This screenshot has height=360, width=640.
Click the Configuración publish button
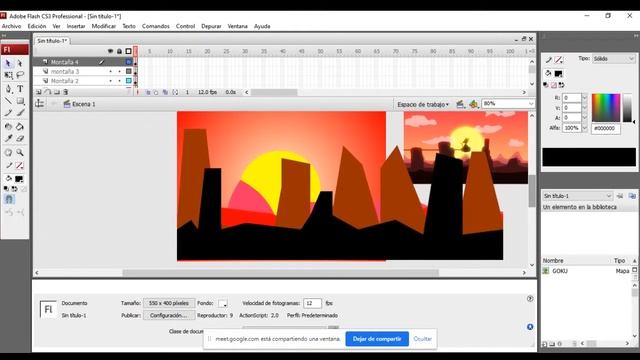coord(169,316)
